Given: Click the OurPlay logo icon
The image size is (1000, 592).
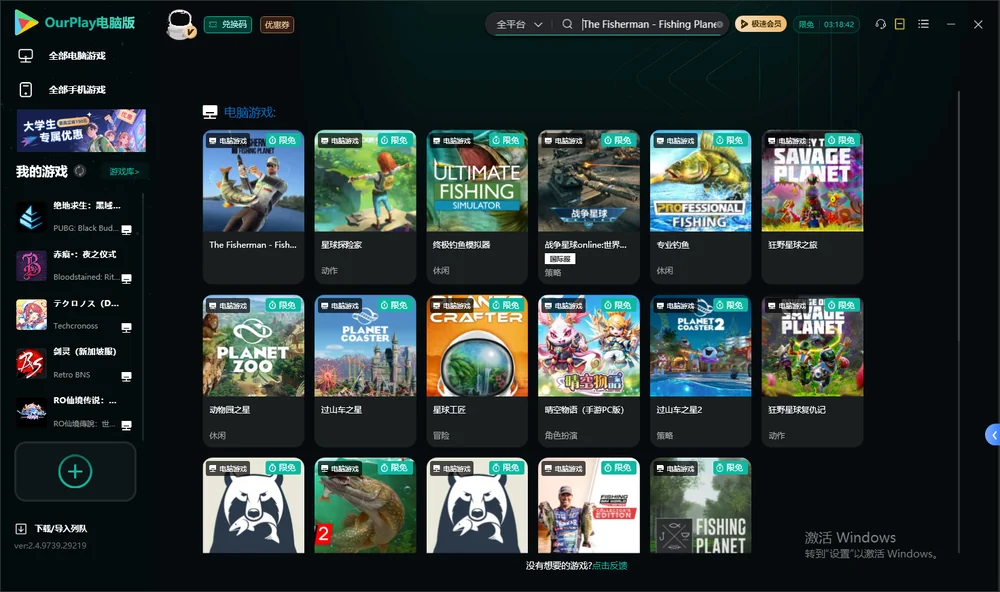Looking at the screenshot, I should click(26, 22).
